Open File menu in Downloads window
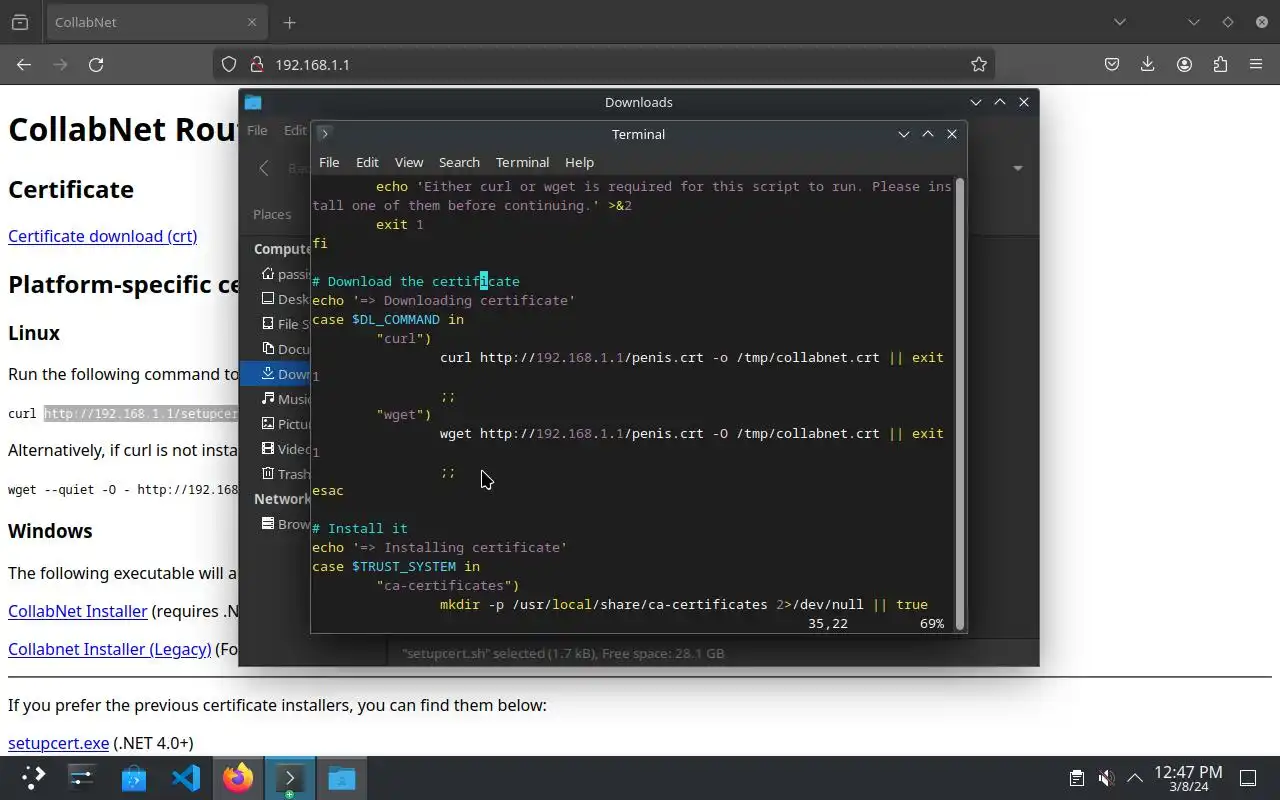 coord(257,130)
